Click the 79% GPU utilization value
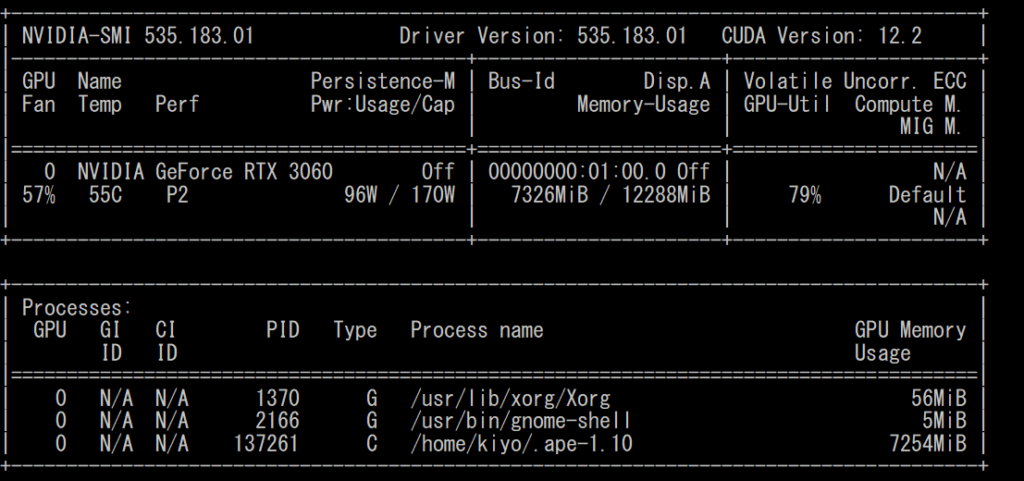 pos(804,195)
